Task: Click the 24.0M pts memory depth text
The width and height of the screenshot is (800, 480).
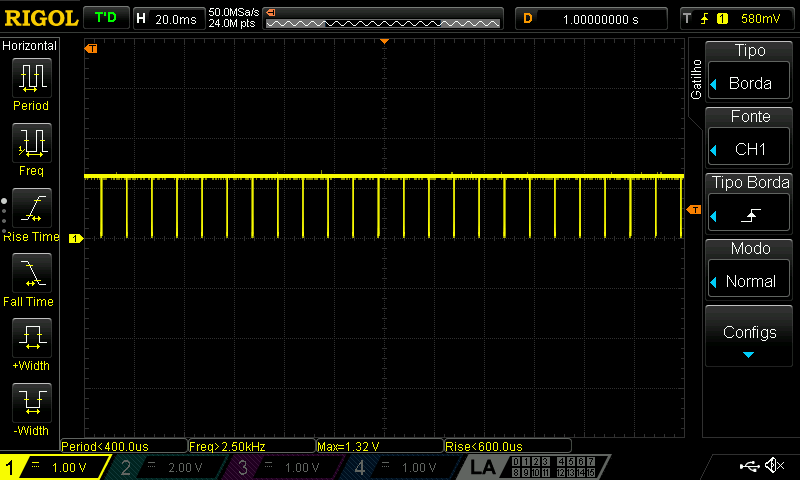Action: [232, 23]
